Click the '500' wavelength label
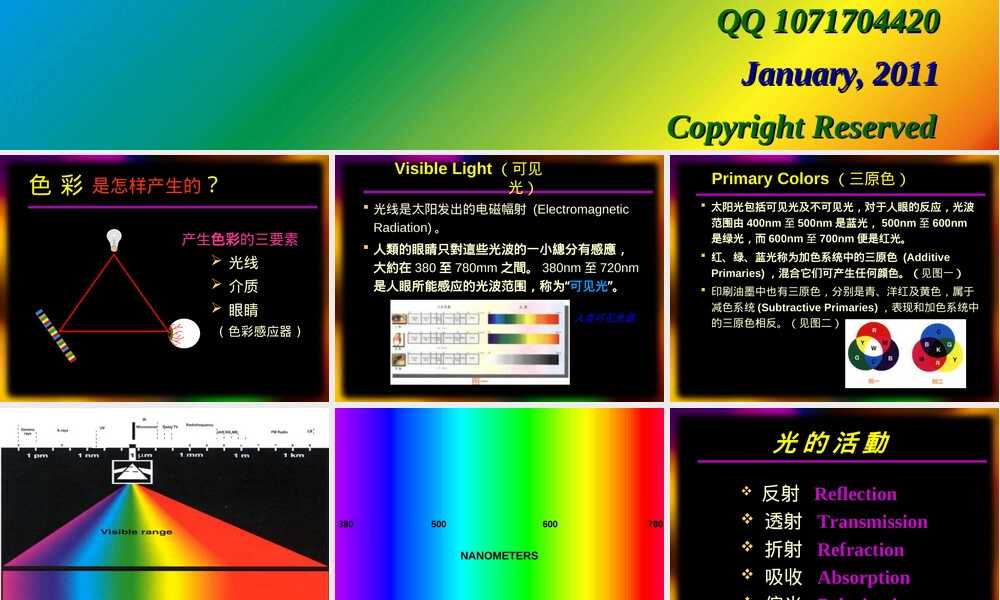Viewport: 1000px width, 600px height. pos(439,524)
